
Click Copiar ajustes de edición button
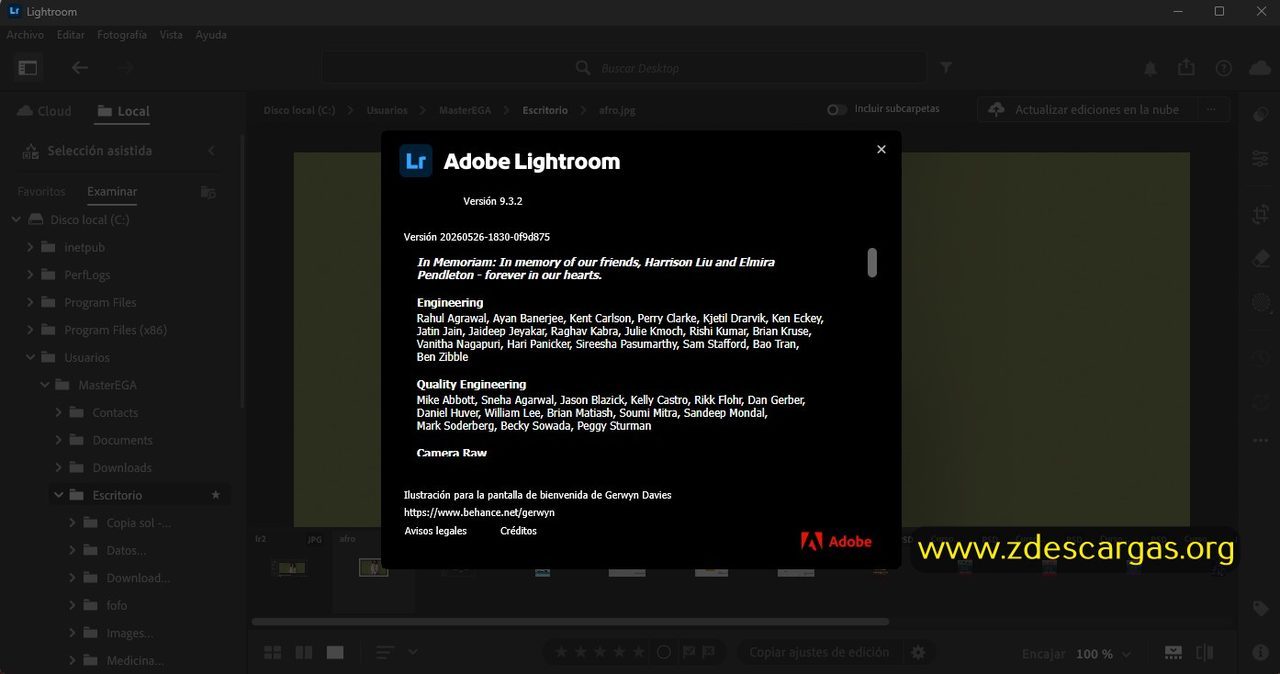[819, 652]
